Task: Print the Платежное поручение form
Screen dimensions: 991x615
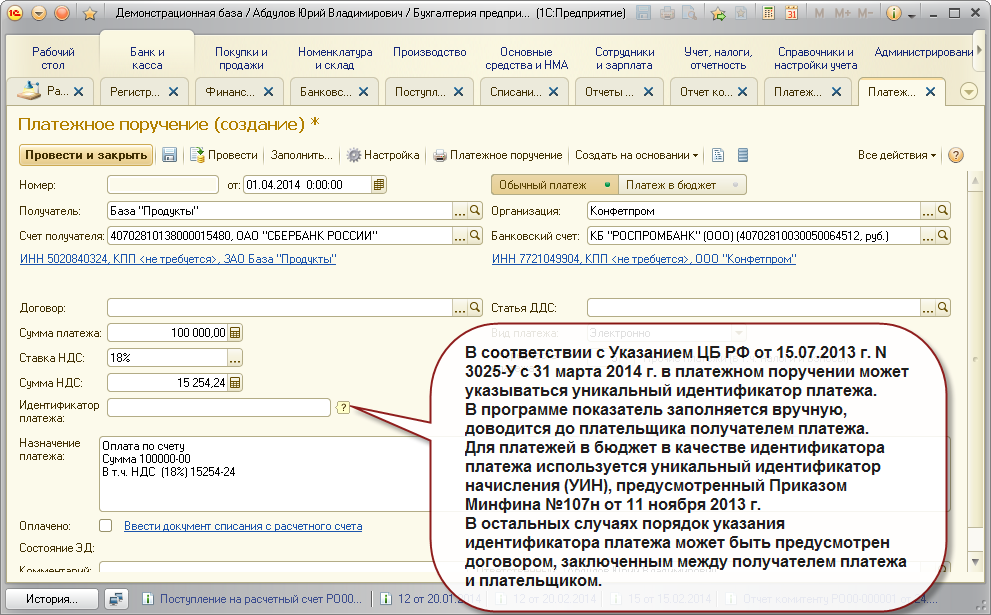Action: coord(497,155)
